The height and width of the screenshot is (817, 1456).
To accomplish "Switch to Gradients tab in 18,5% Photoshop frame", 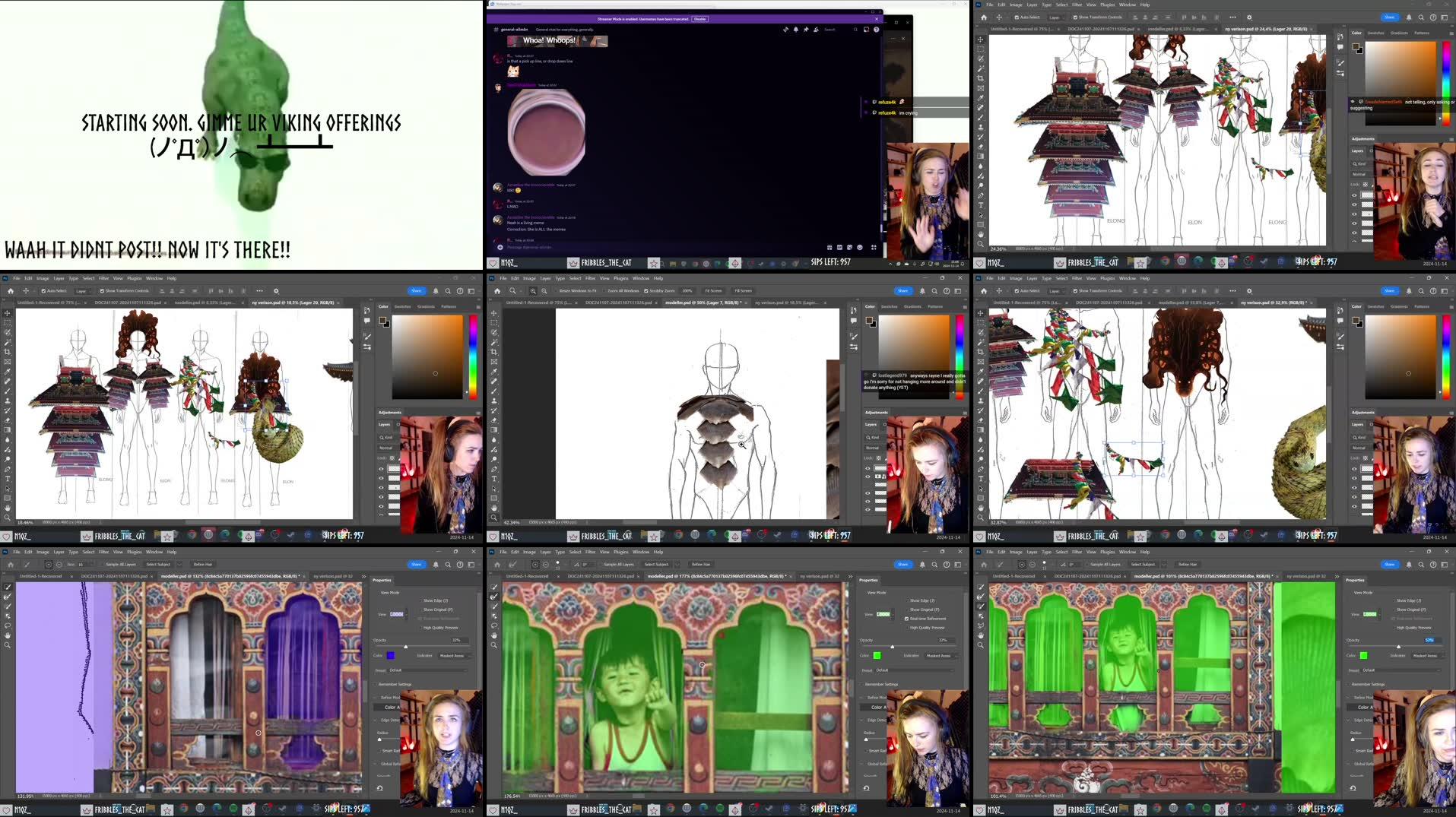I will pos(426,306).
